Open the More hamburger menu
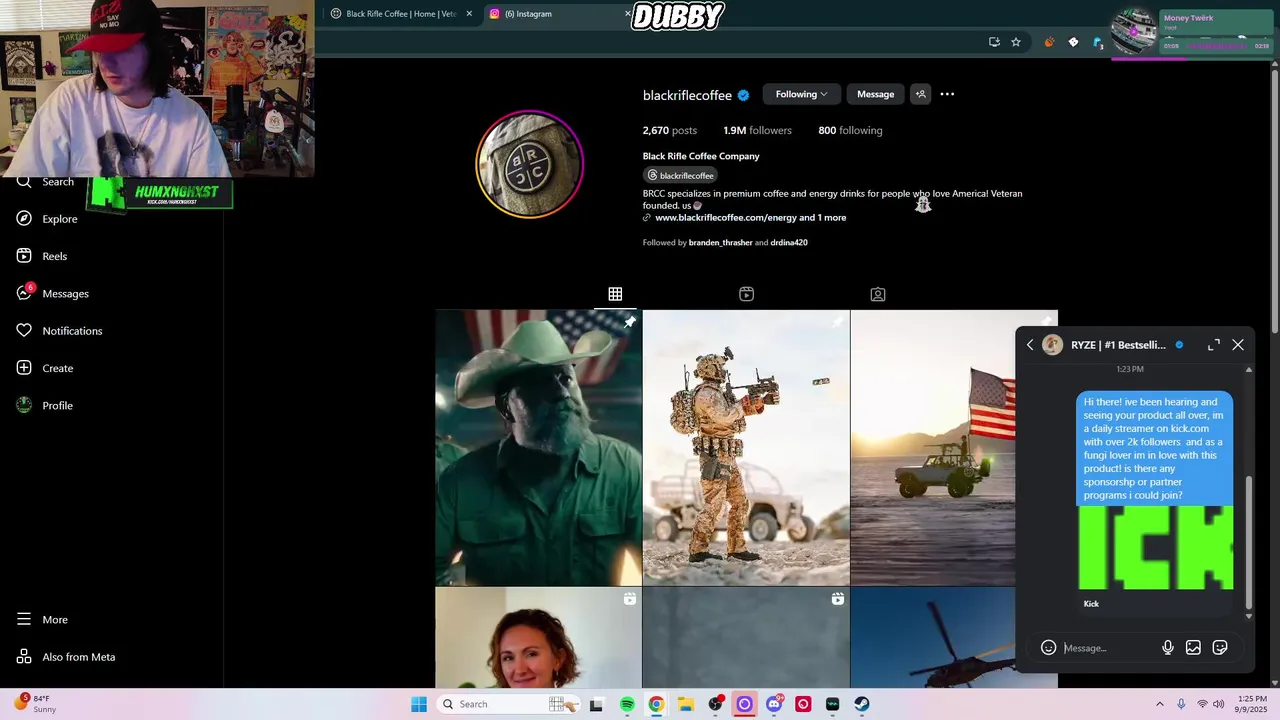1280x720 pixels. pyautogui.click(x=42, y=620)
